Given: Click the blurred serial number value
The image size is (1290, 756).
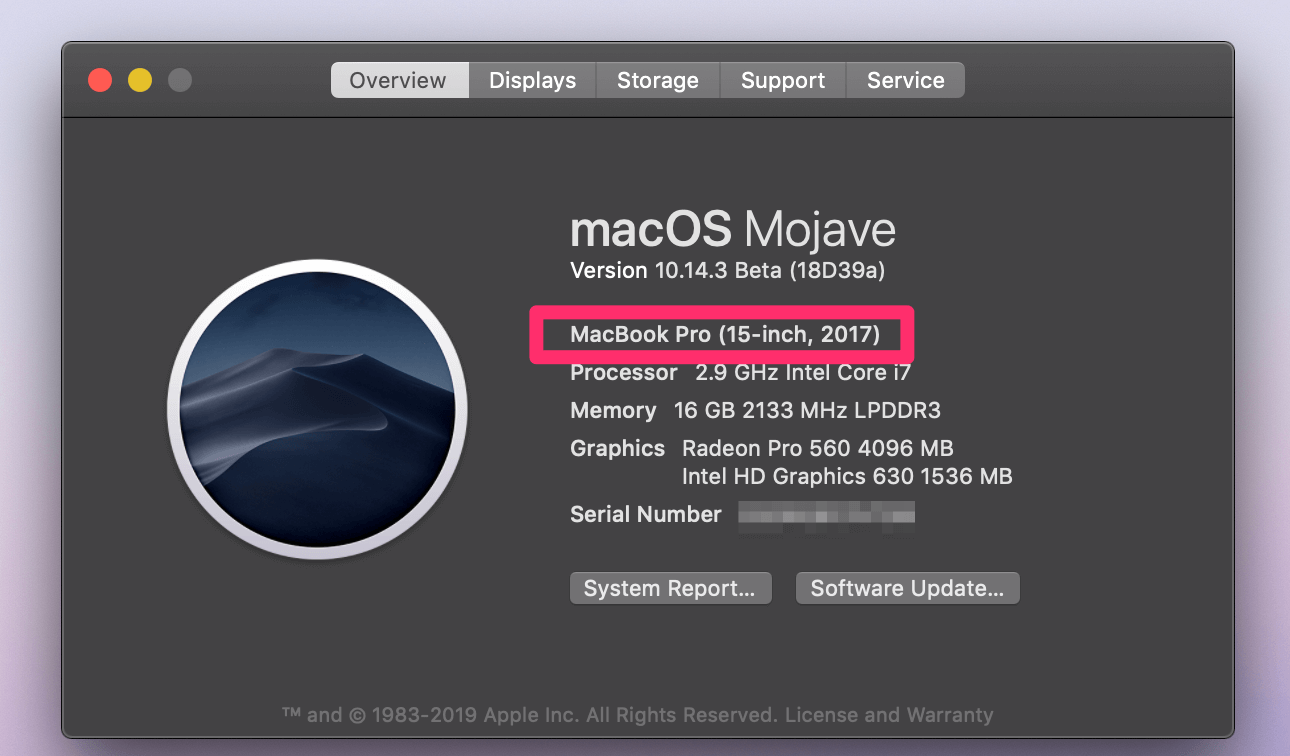Looking at the screenshot, I should pos(827,515).
